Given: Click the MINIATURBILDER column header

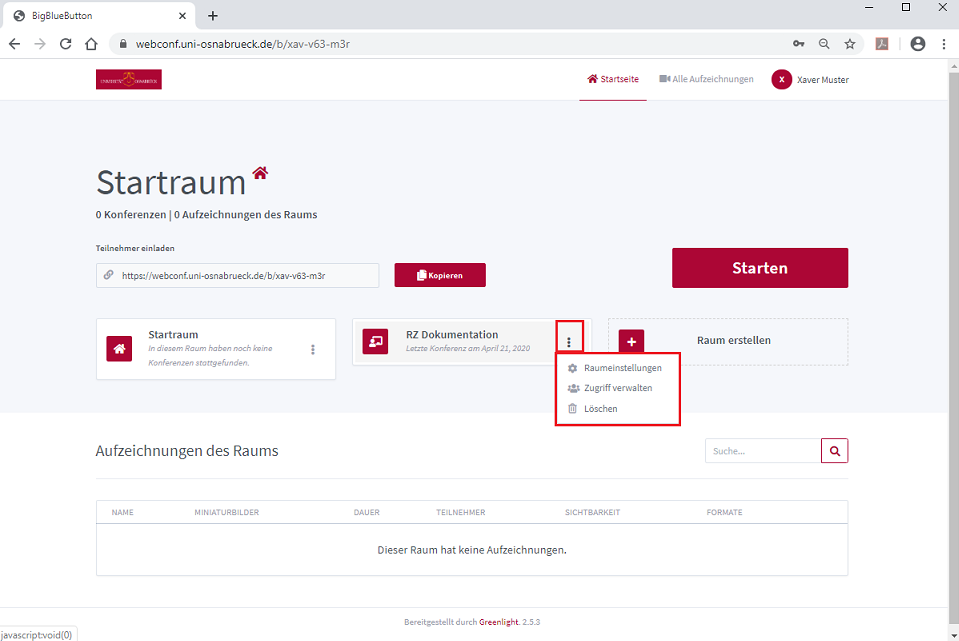Looking at the screenshot, I should [226, 513].
